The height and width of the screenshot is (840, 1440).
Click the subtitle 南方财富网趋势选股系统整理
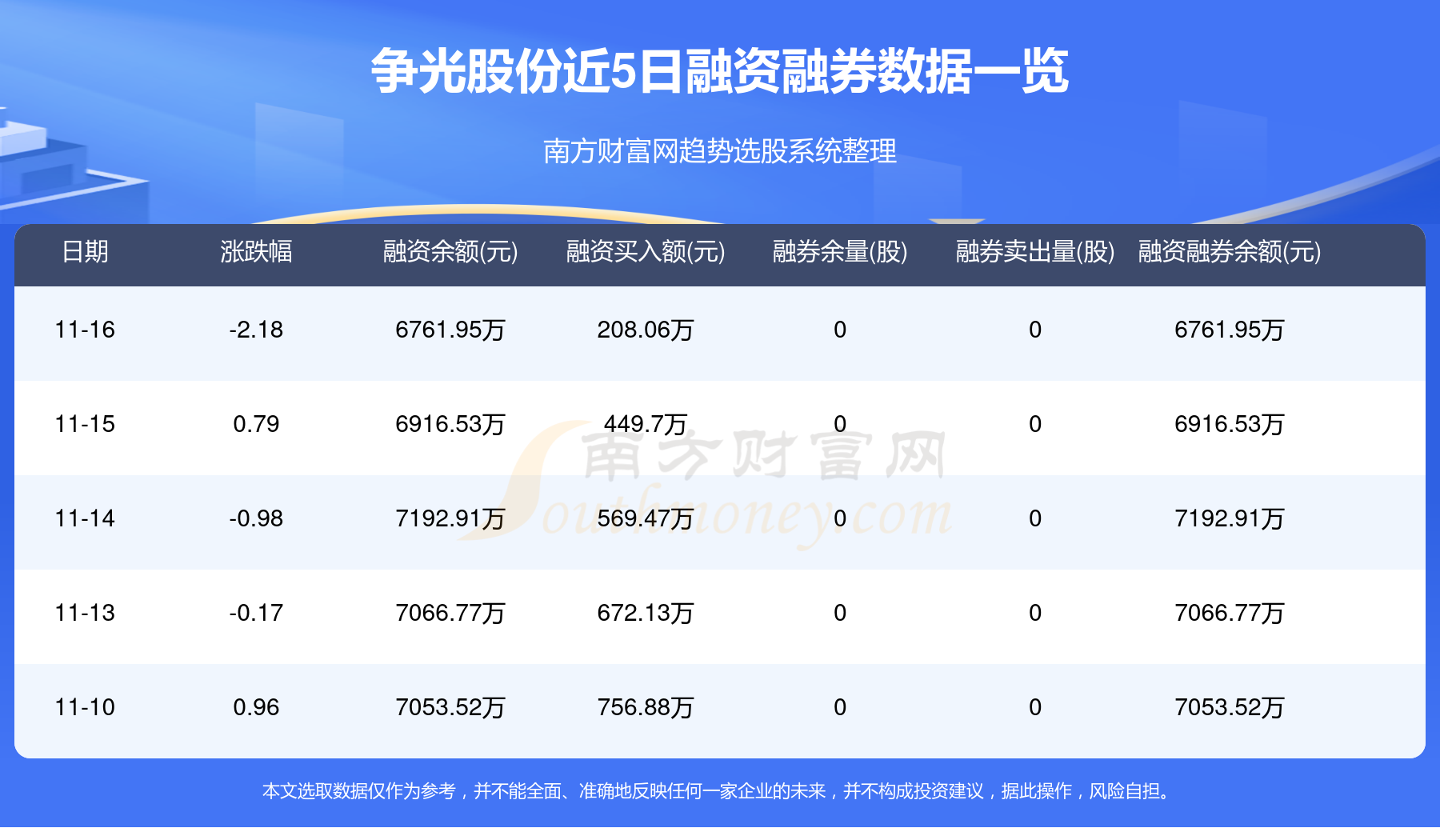(x=719, y=151)
